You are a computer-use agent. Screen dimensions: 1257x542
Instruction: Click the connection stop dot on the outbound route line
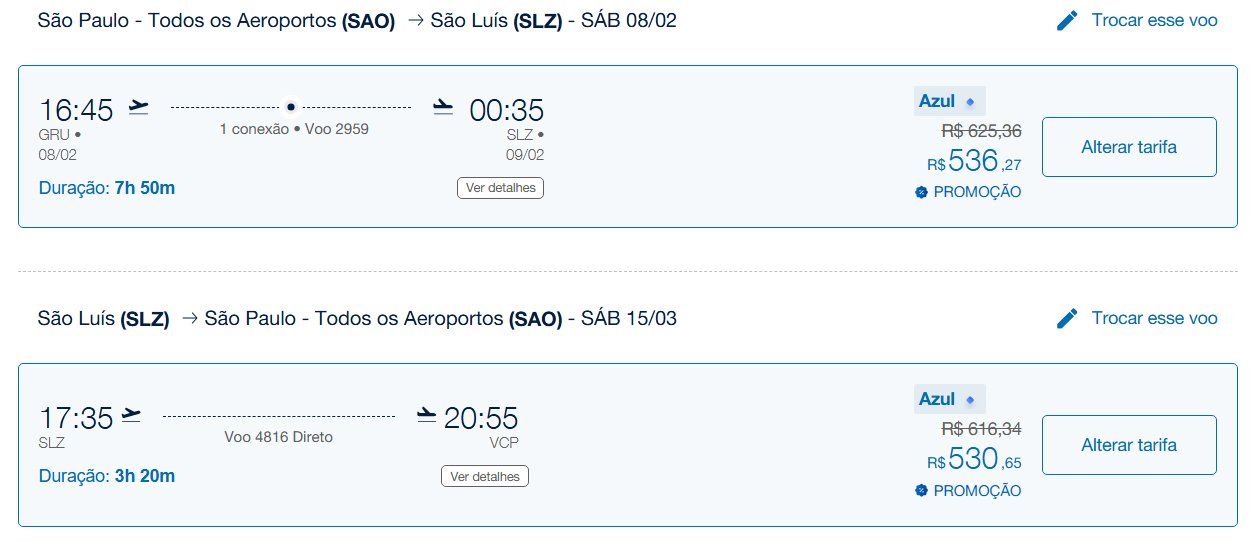[x=291, y=106]
